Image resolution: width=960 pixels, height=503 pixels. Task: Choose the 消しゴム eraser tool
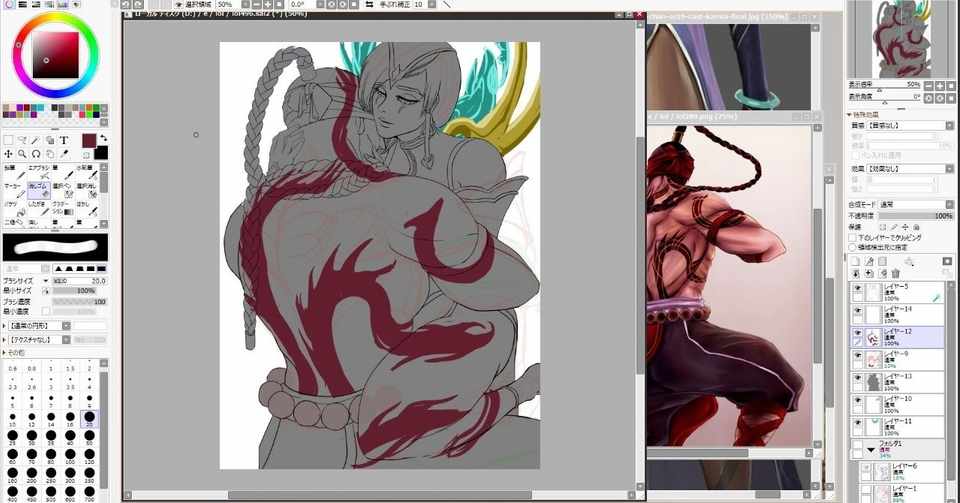39,190
